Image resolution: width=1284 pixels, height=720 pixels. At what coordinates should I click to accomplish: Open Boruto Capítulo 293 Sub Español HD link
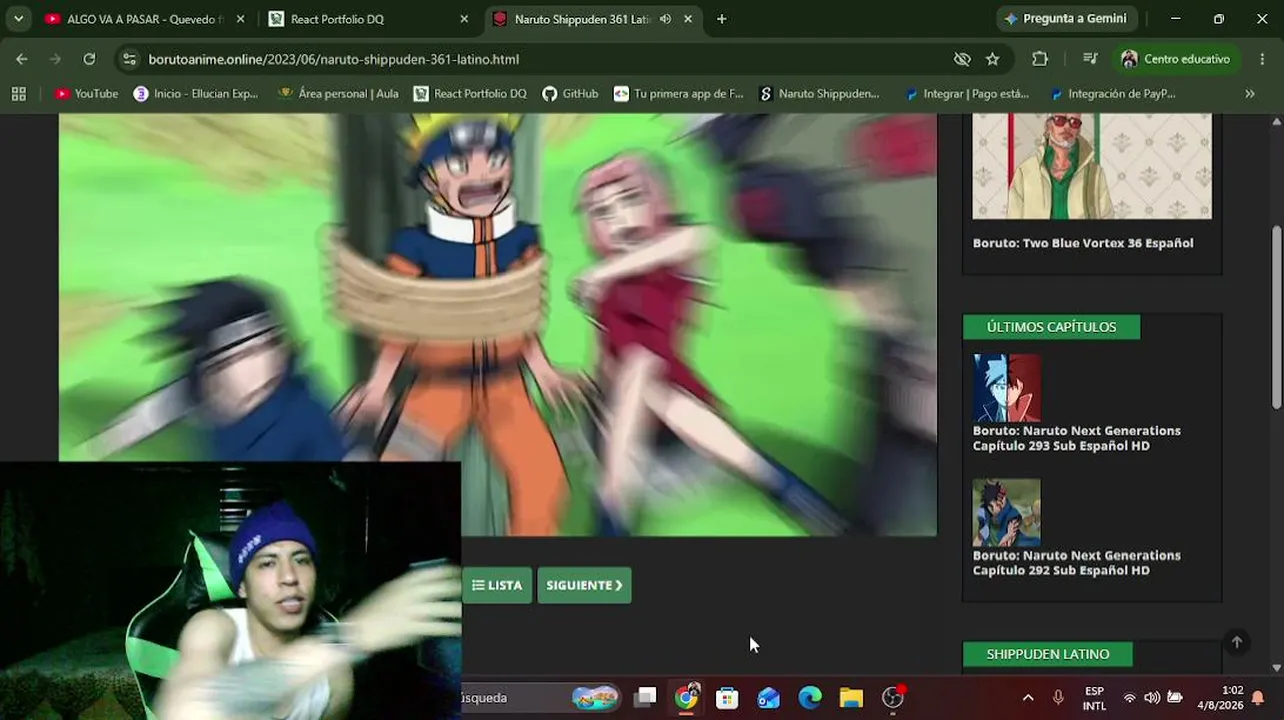click(x=1077, y=438)
